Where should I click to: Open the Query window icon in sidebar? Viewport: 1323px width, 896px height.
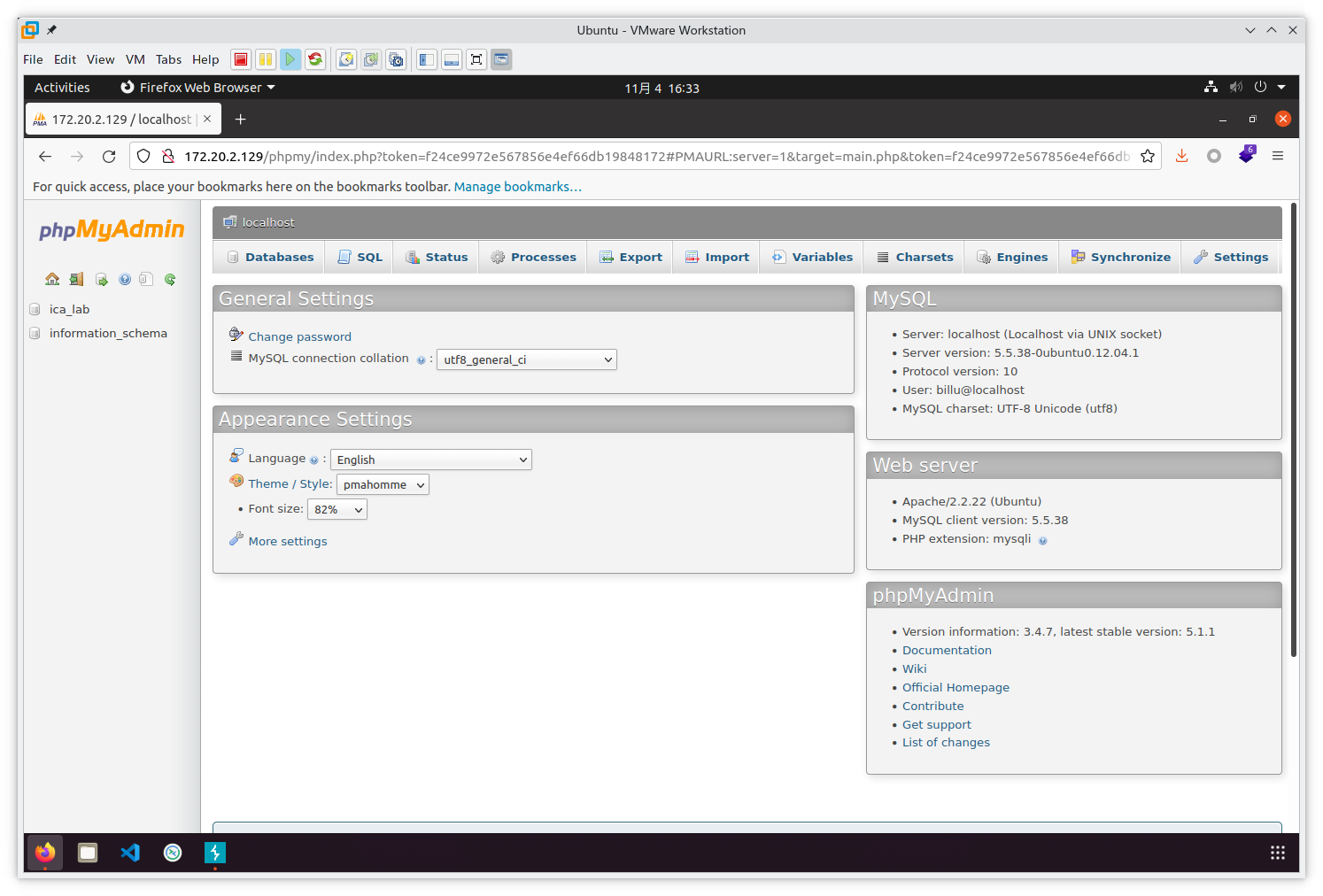[x=102, y=280]
